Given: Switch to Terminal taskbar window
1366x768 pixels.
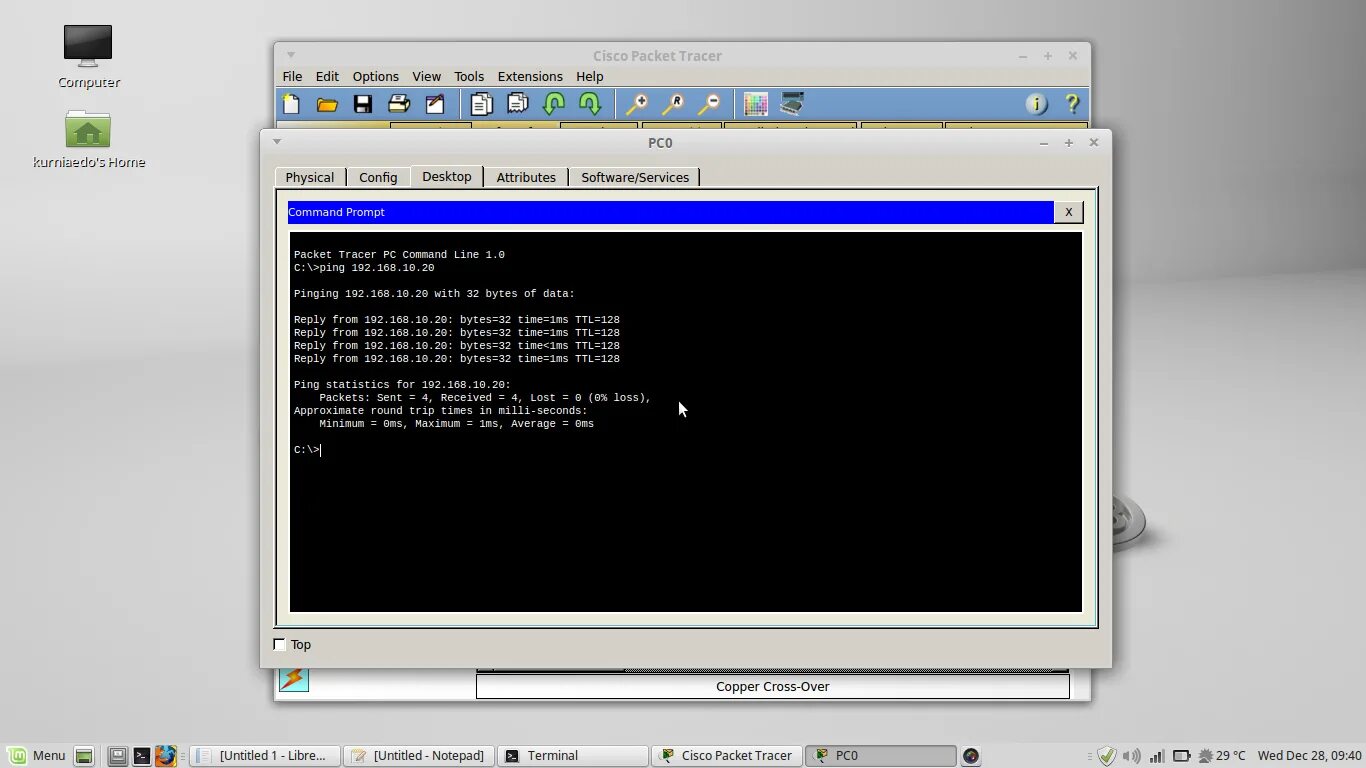Looking at the screenshot, I should [x=573, y=756].
